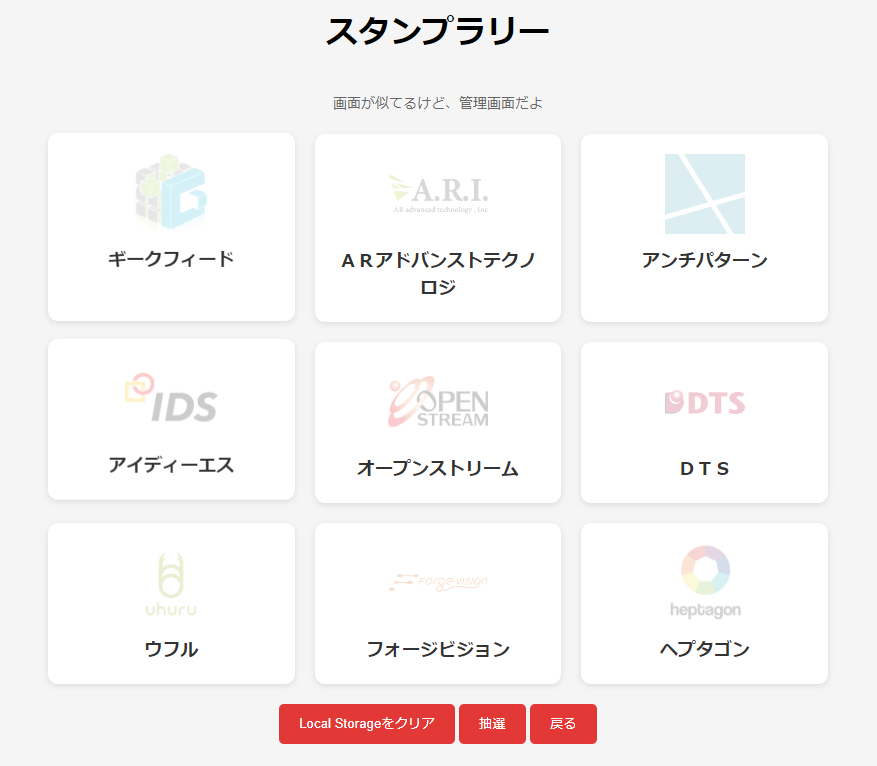The height and width of the screenshot is (766, 877).
Task: Select the ギークフィード card label
Action: click(171, 259)
